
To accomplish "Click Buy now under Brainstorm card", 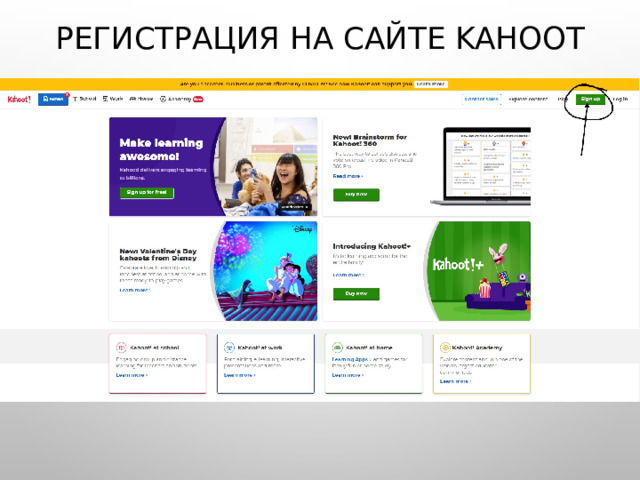I will (x=356, y=195).
